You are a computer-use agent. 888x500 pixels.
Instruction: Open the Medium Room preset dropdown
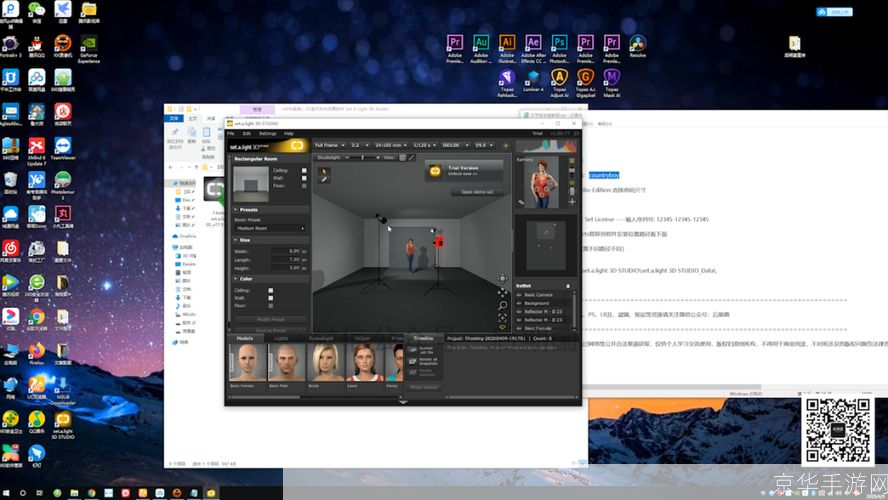[x=270, y=228]
